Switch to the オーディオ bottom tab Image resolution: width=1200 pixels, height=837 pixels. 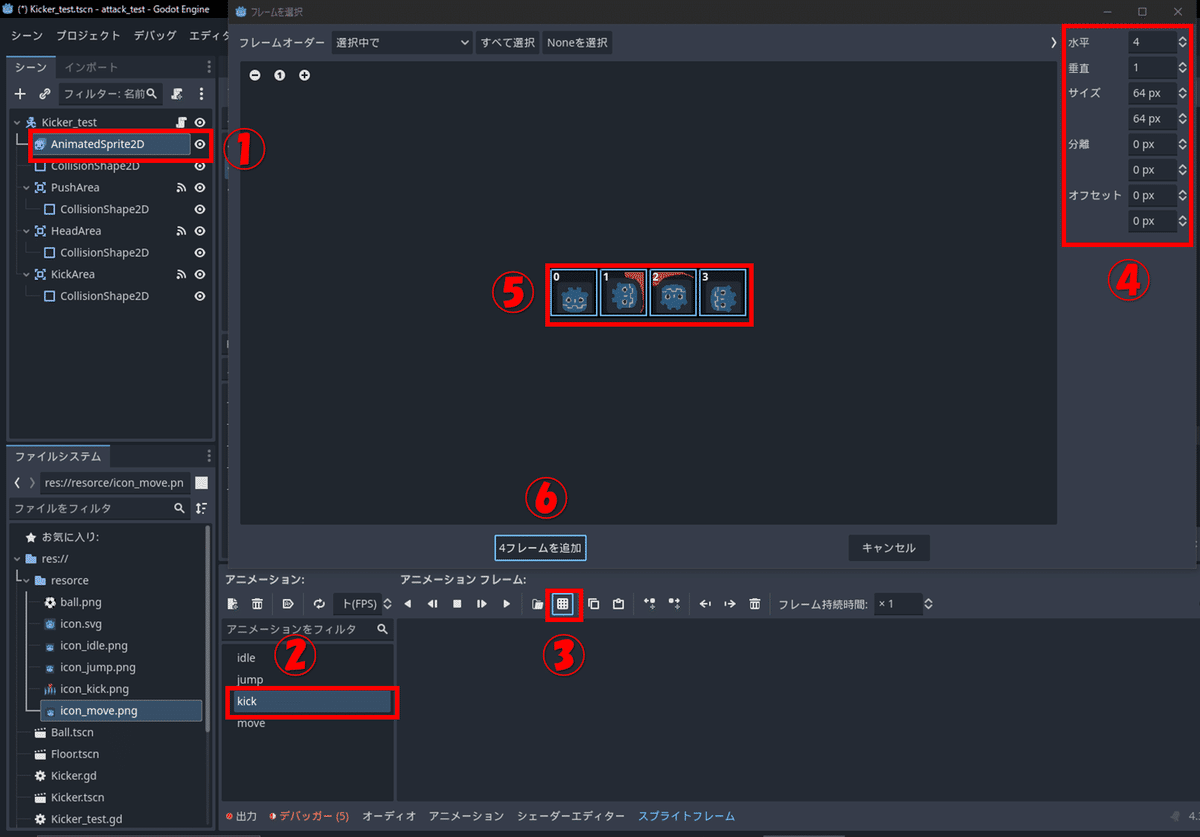pyautogui.click(x=389, y=816)
